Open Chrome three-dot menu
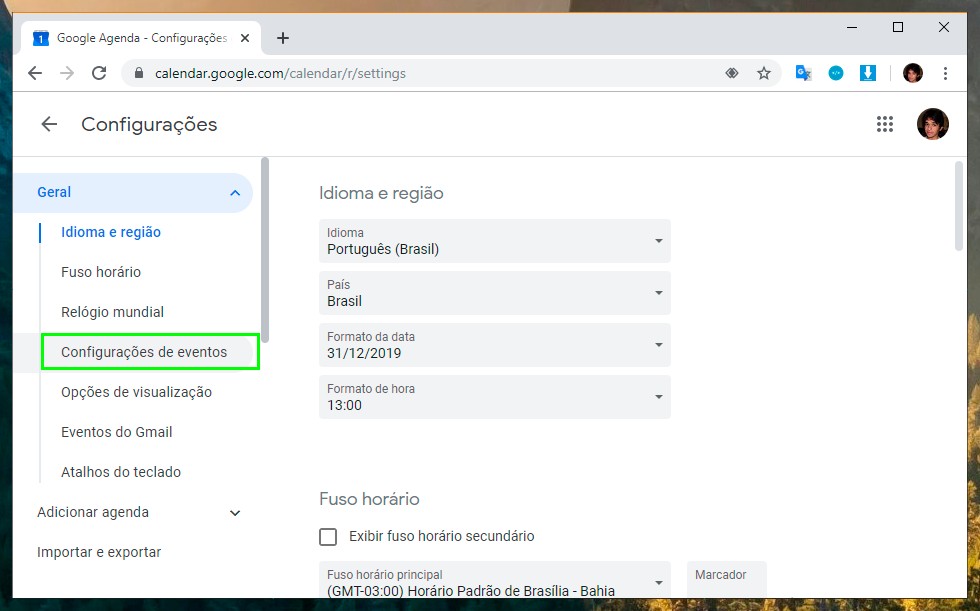 point(945,73)
